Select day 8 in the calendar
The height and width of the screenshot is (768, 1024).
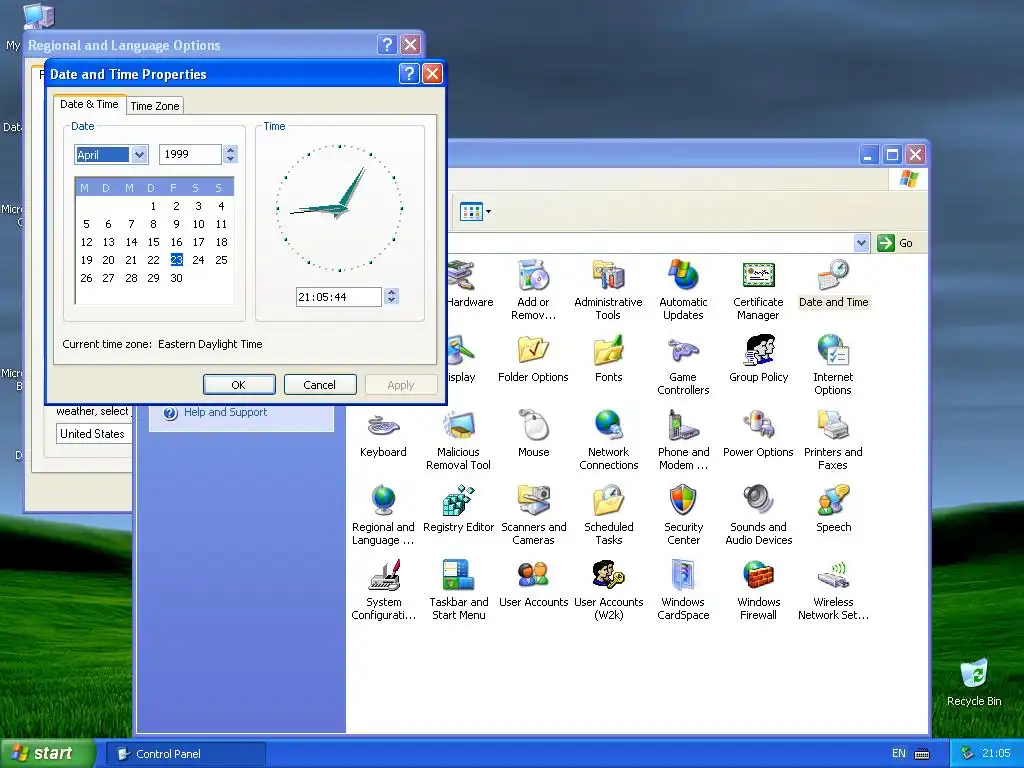pyautogui.click(x=153, y=224)
